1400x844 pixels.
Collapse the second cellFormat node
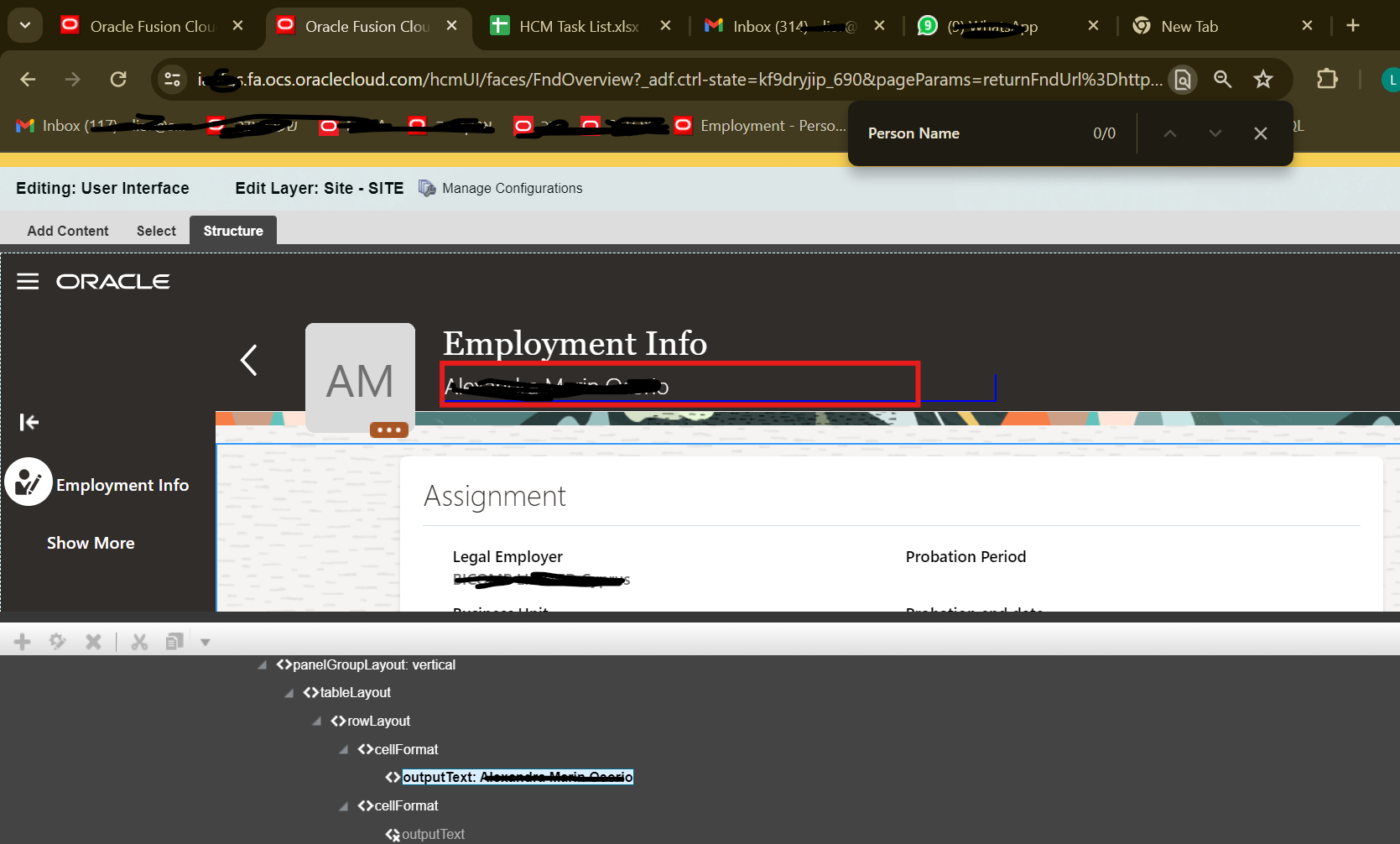[344, 806]
